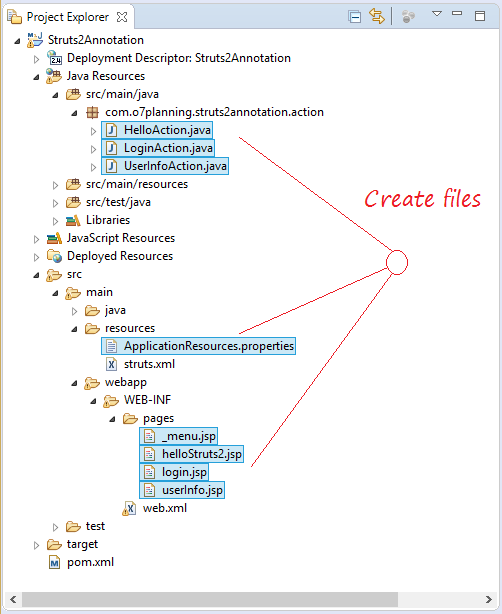Expand the target folder
The width and height of the screenshot is (502, 614).
[36, 545]
